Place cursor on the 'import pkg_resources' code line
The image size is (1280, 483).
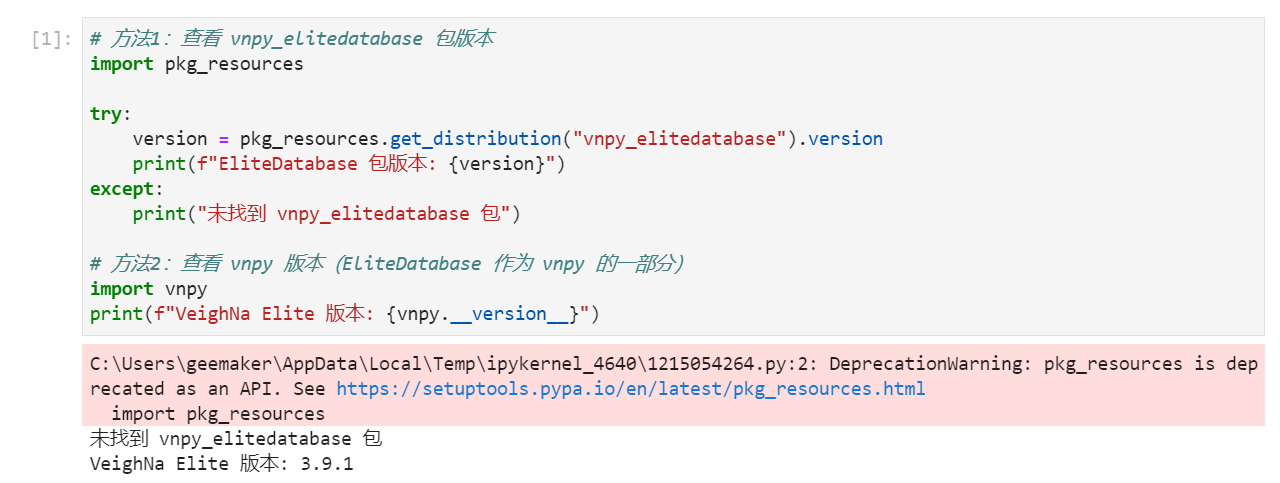coord(196,64)
